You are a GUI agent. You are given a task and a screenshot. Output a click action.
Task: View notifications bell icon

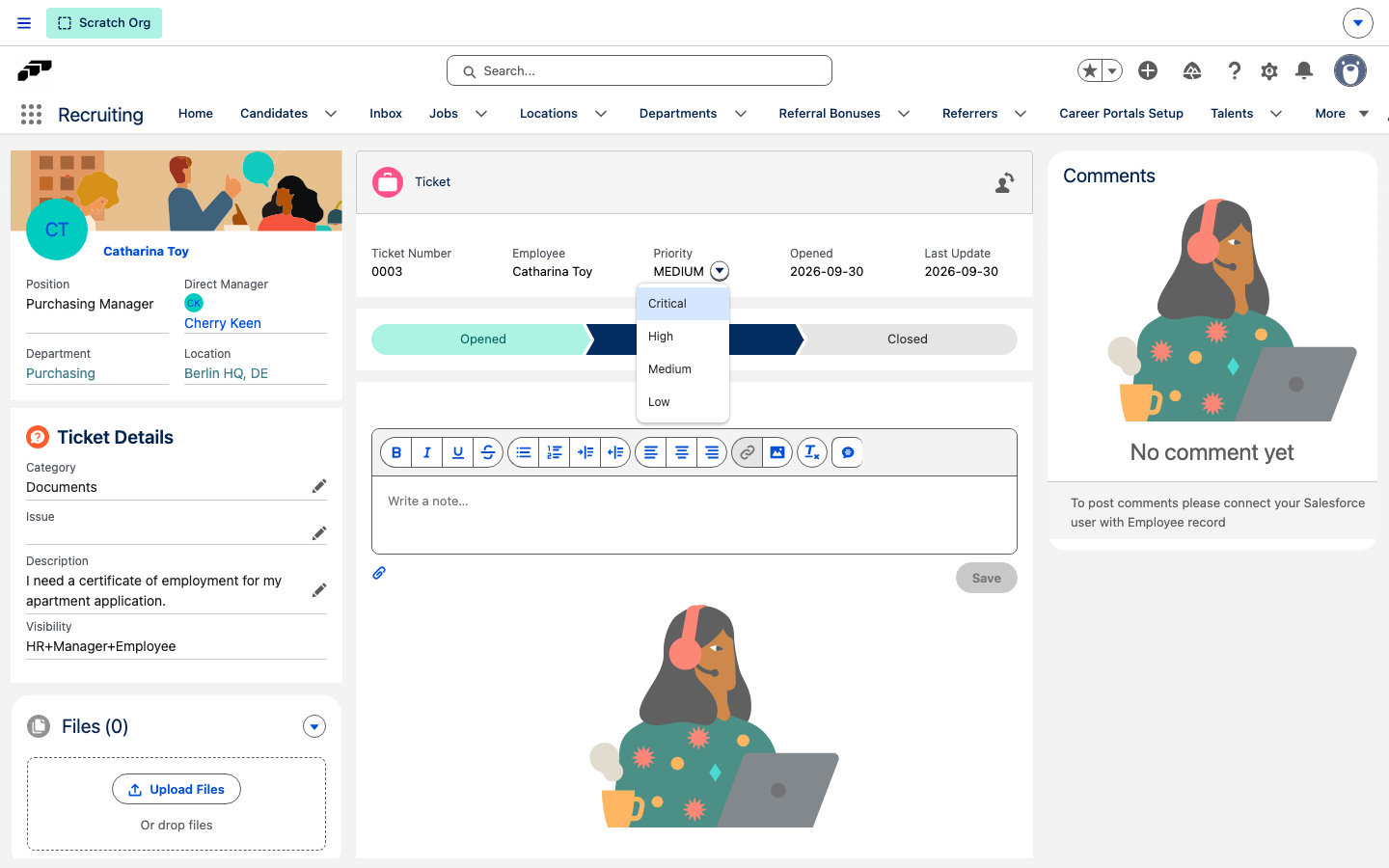[x=1304, y=70]
